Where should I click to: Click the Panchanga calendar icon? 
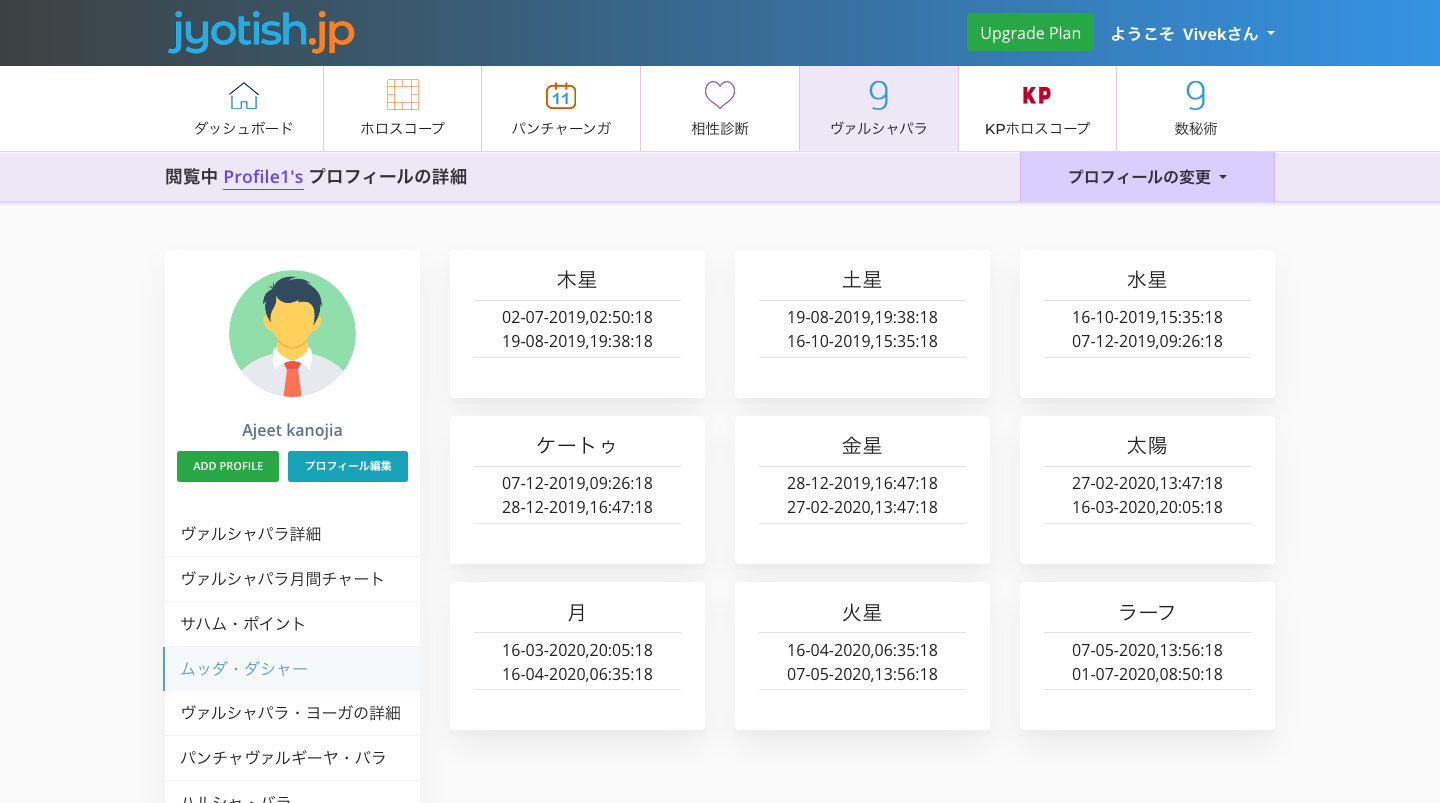(x=561, y=96)
